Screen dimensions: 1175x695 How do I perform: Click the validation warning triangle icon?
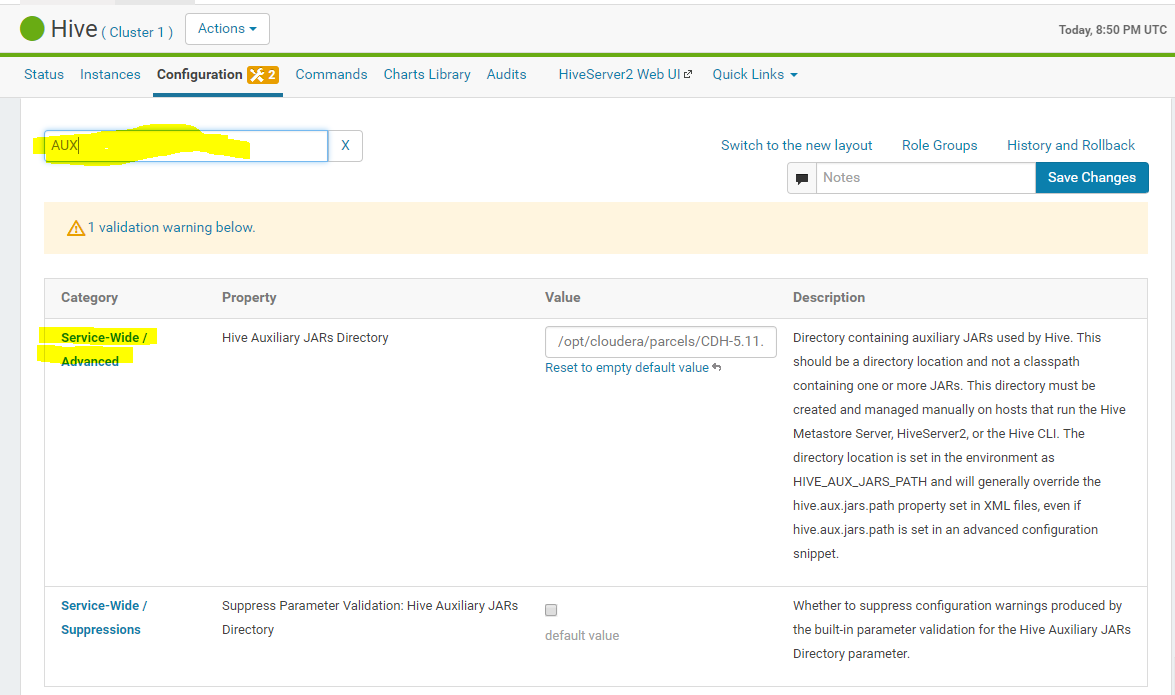tap(76, 228)
